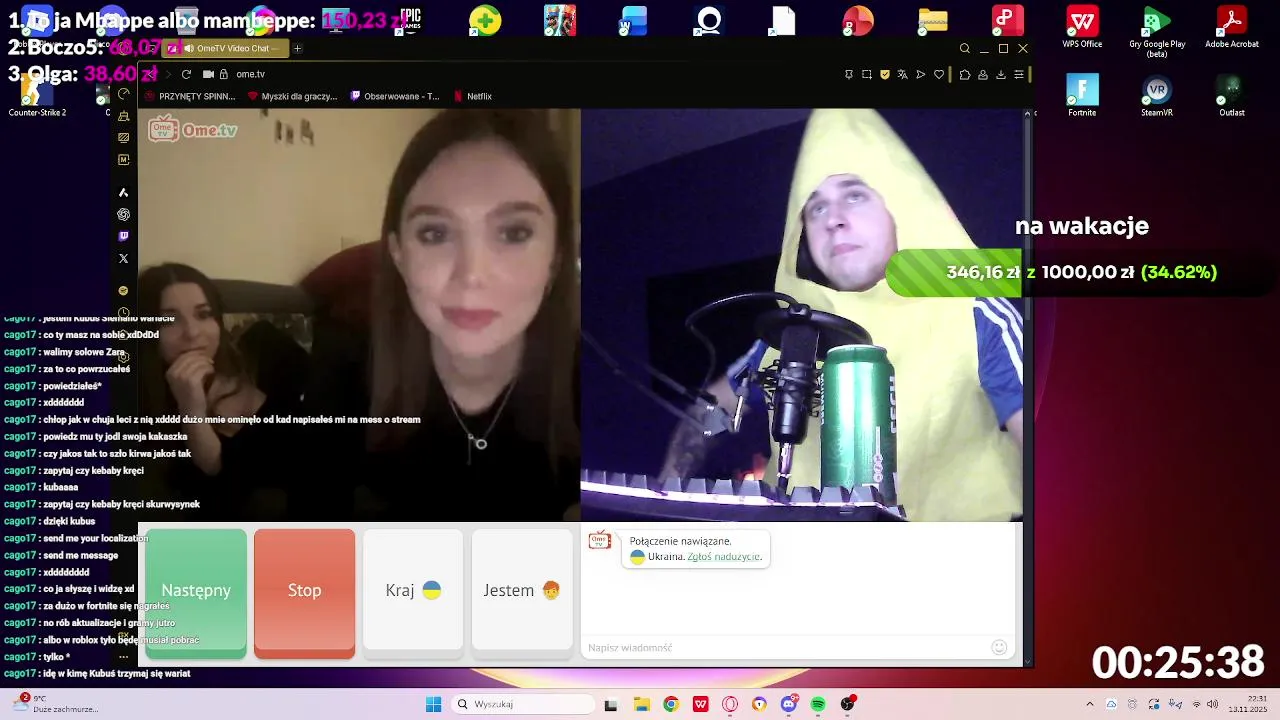Open the X (Twitter) sidebar icon
This screenshot has height=720, width=1280.
pos(124,258)
